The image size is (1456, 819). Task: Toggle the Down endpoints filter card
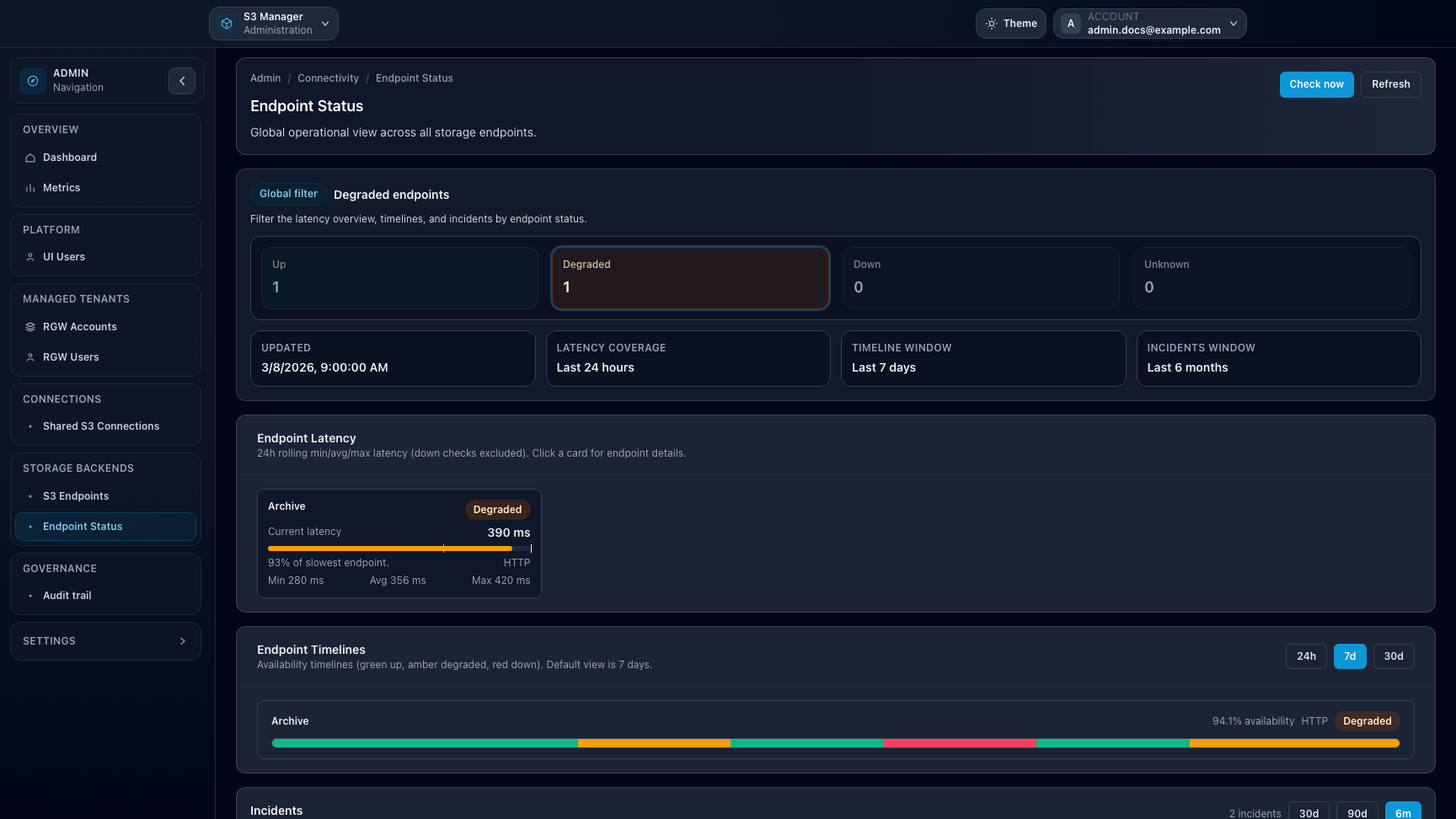(x=981, y=278)
